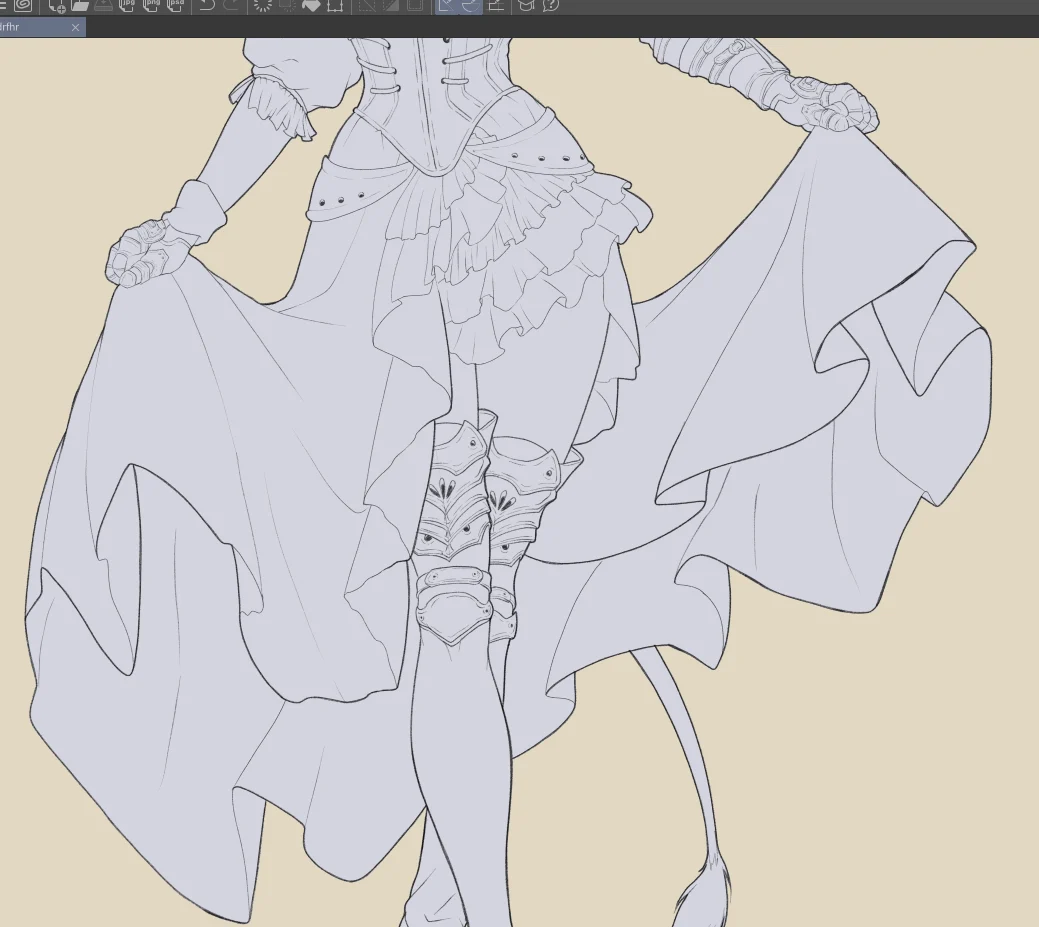
Task: Click the Save icon in toolbar
Action: pyautogui.click(x=103, y=5)
